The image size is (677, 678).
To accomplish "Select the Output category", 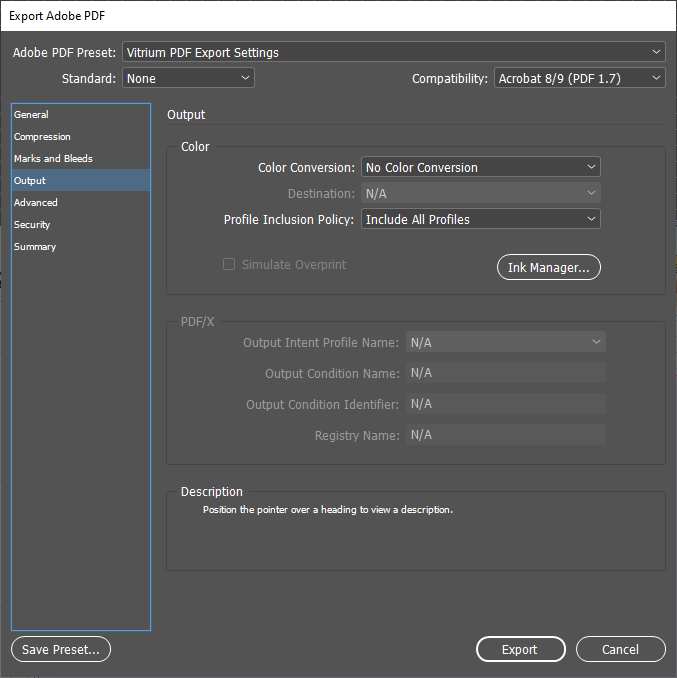I will pyautogui.click(x=81, y=181).
